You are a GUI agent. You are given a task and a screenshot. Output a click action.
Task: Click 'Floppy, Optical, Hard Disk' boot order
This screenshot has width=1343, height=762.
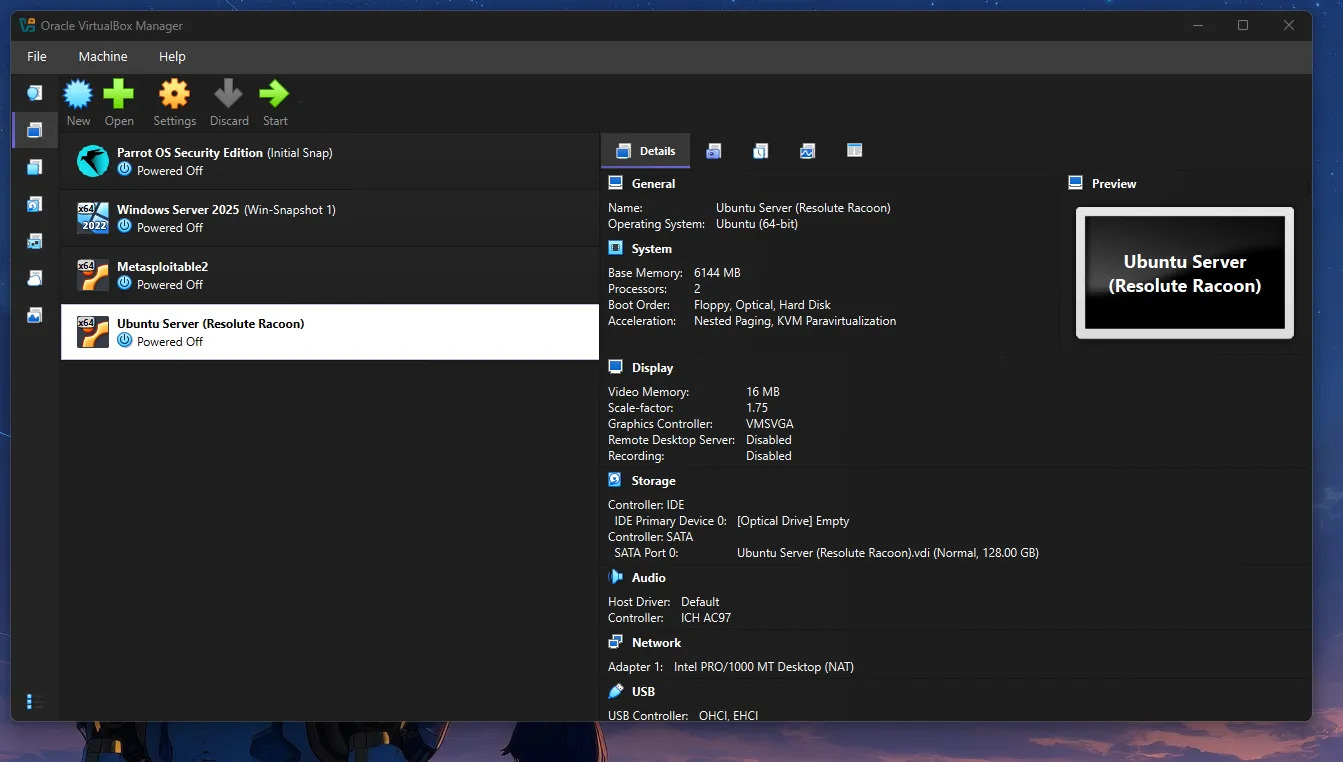(762, 305)
